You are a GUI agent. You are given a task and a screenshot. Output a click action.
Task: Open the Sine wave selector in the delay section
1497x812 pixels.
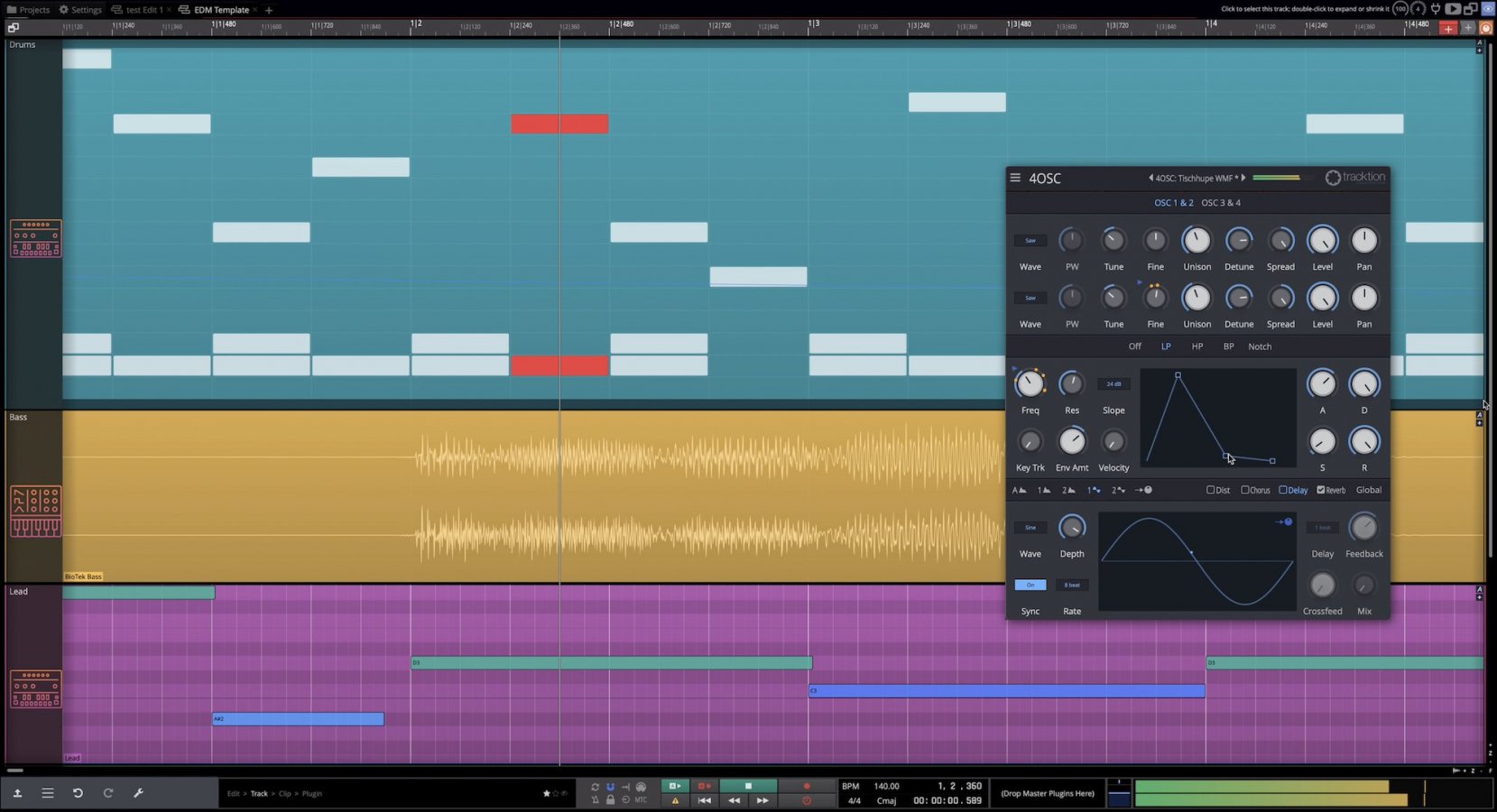tap(1030, 528)
